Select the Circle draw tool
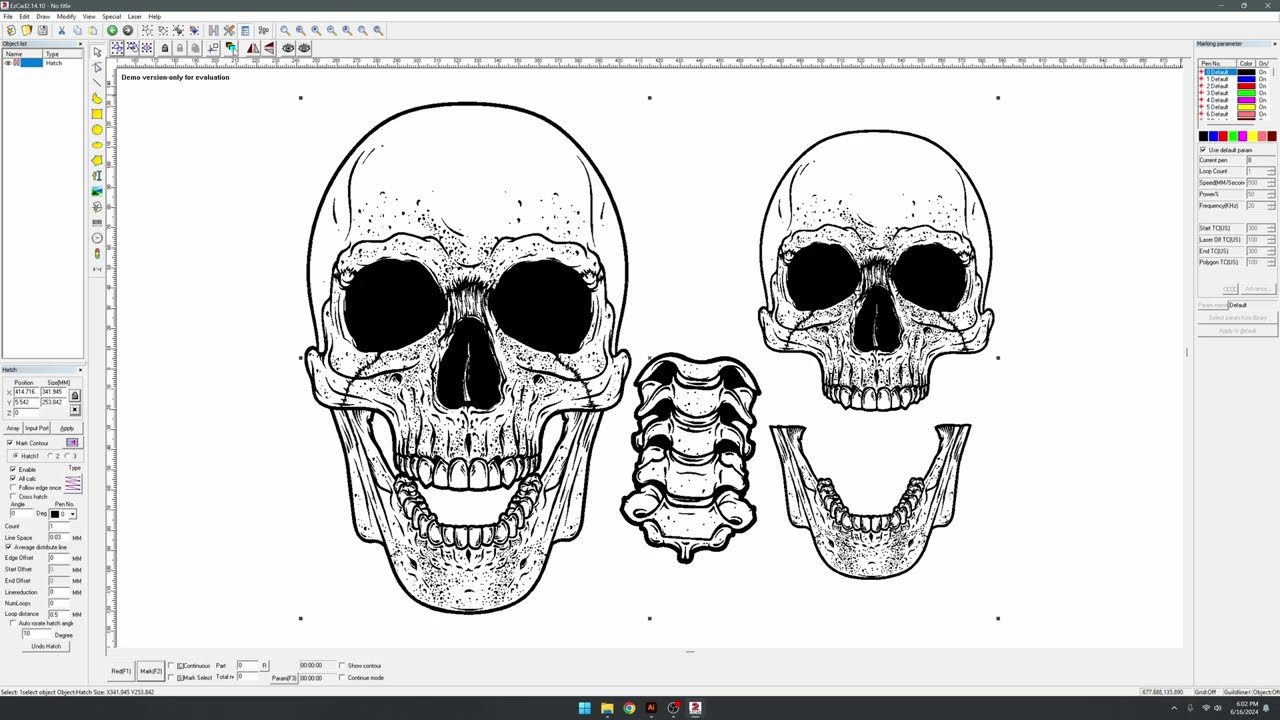The height and width of the screenshot is (720, 1280). [97, 130]
